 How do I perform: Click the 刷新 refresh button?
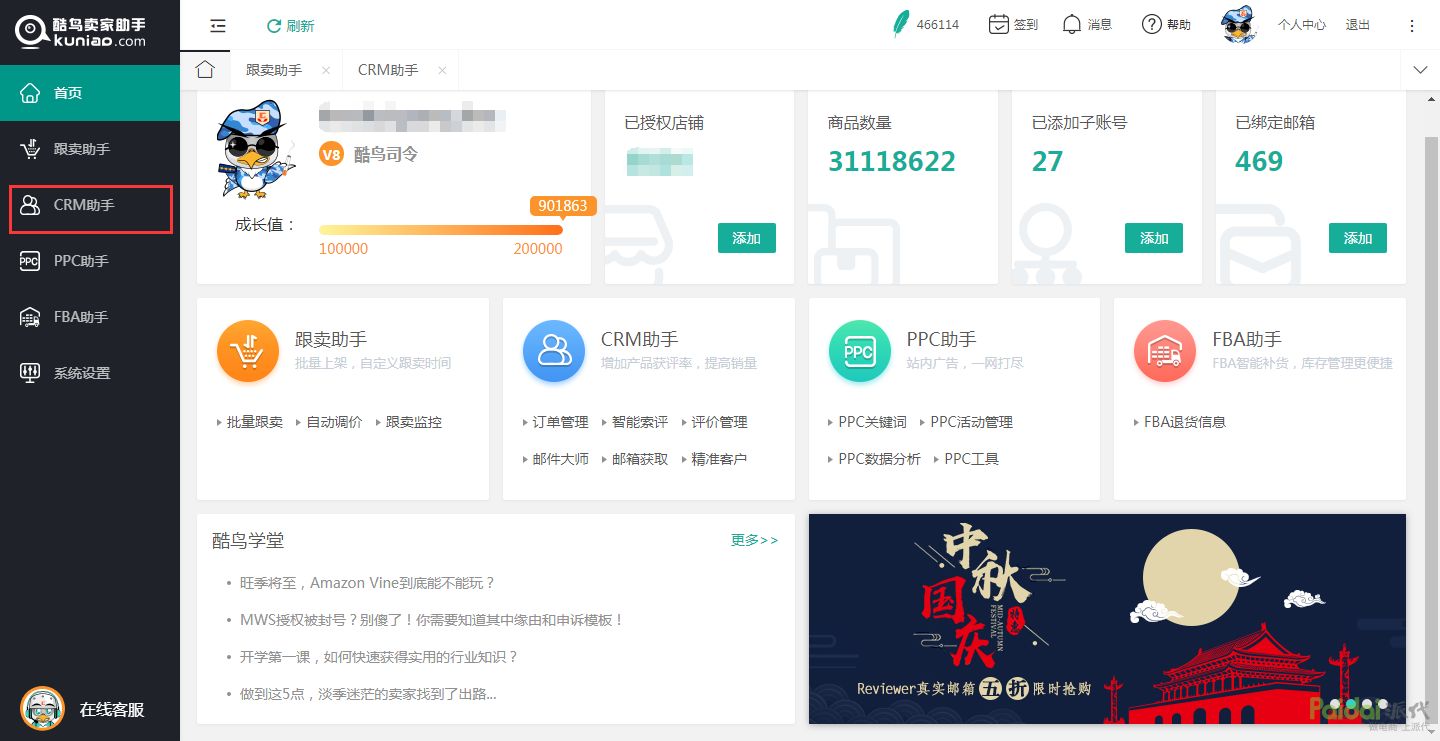click(290, 26)
